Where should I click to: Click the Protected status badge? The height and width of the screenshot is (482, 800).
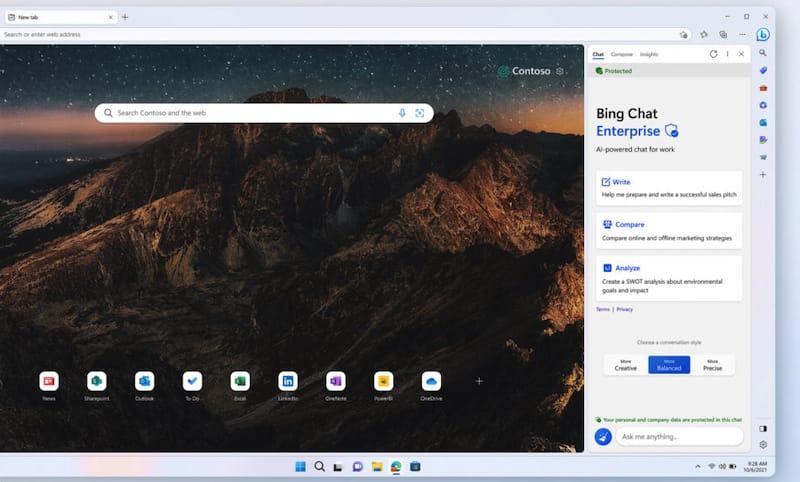click(x=614, y=71)
